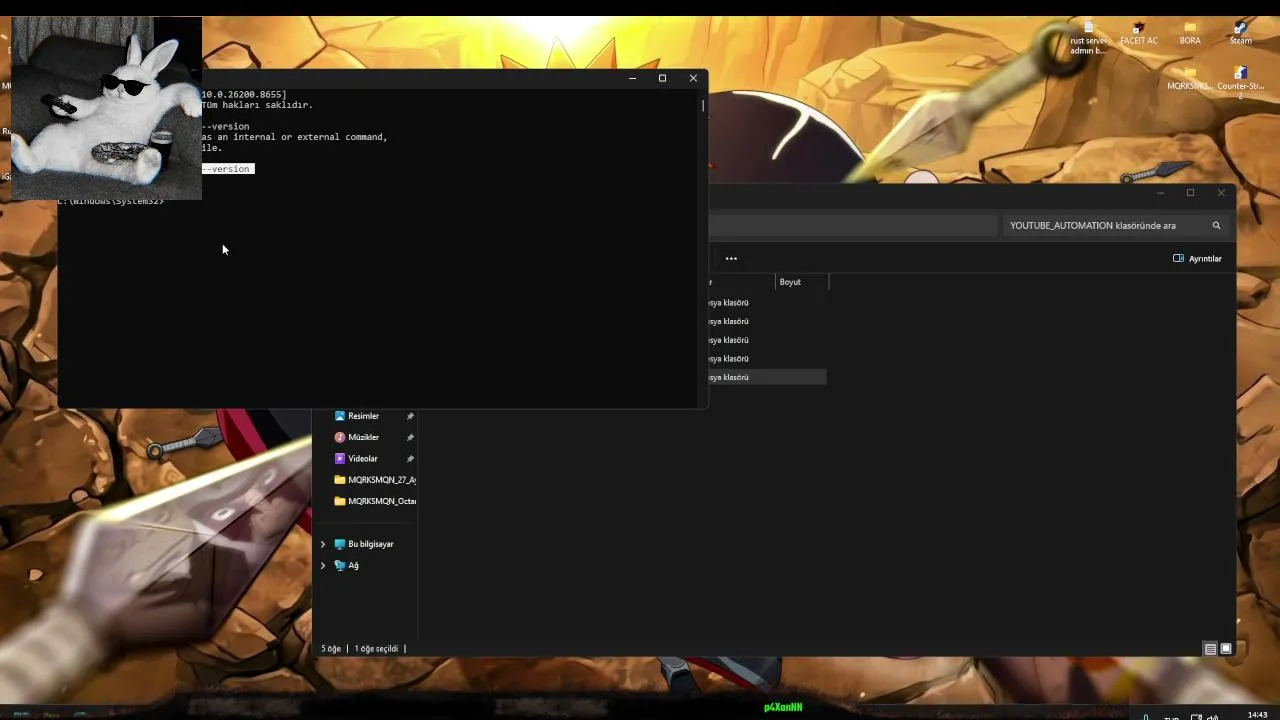Focus the YOUTUBE_AUTOMATION klasöründe ara search box

point(1115,226)
